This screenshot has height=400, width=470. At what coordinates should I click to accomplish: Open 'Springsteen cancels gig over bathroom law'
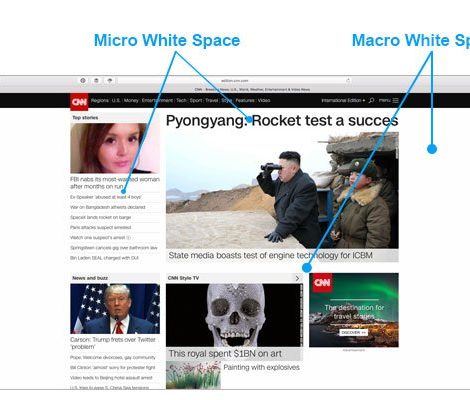tap(114, 248)
